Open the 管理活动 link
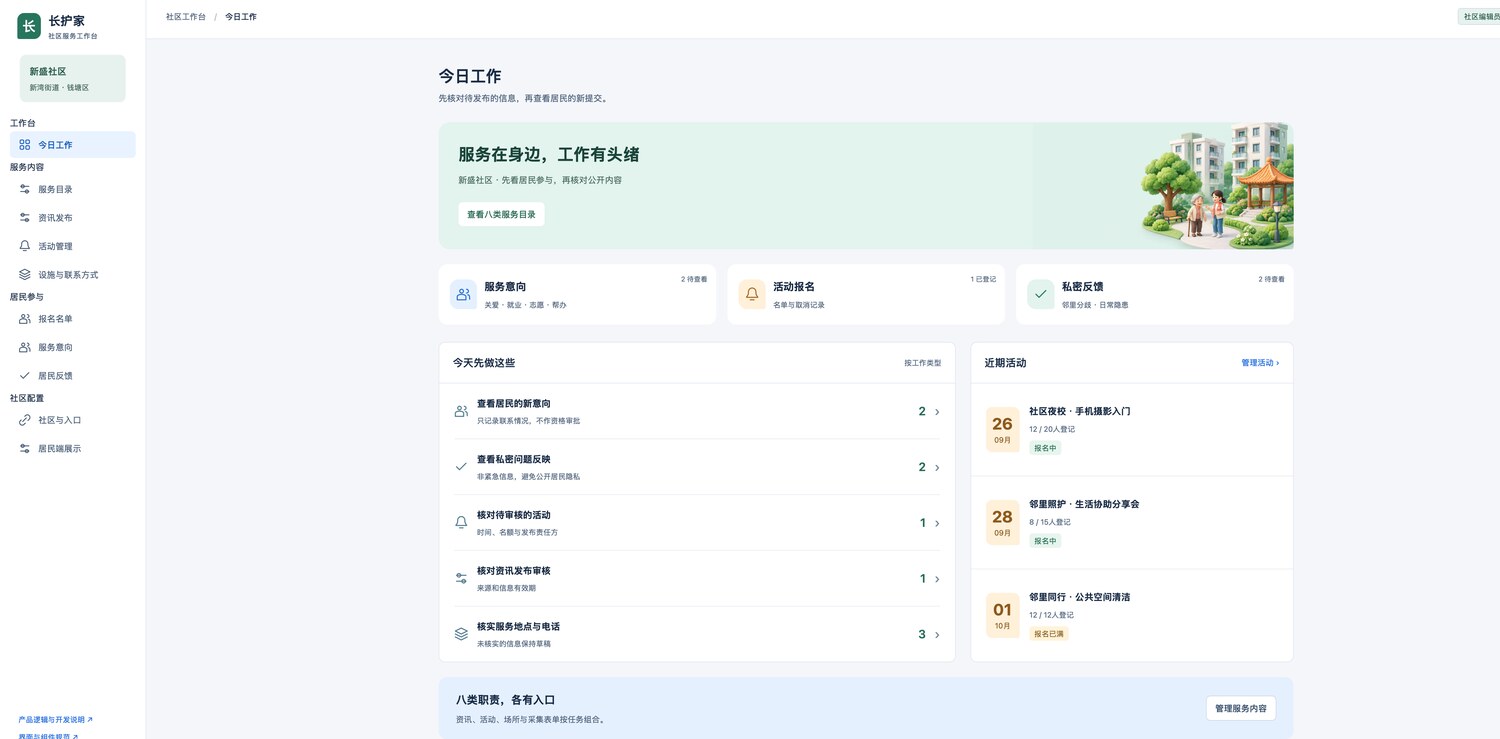Image resolution: width=1500 pixels, height=739 pixels. (1260, 363)
